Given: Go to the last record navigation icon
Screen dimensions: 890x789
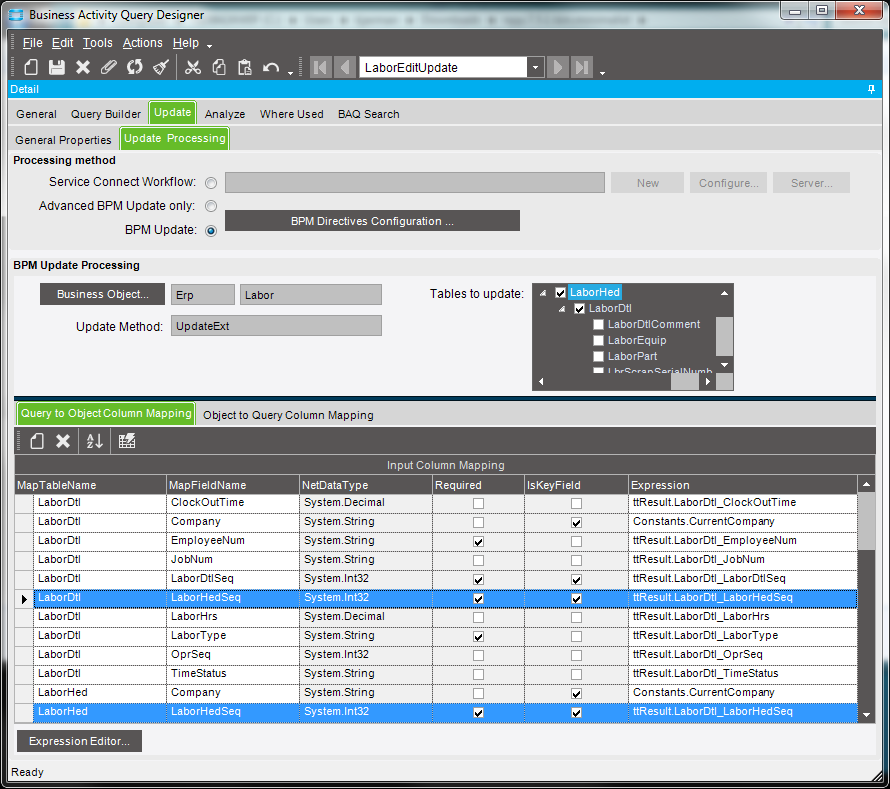Looking at the screenshot, I should [582, 68].
